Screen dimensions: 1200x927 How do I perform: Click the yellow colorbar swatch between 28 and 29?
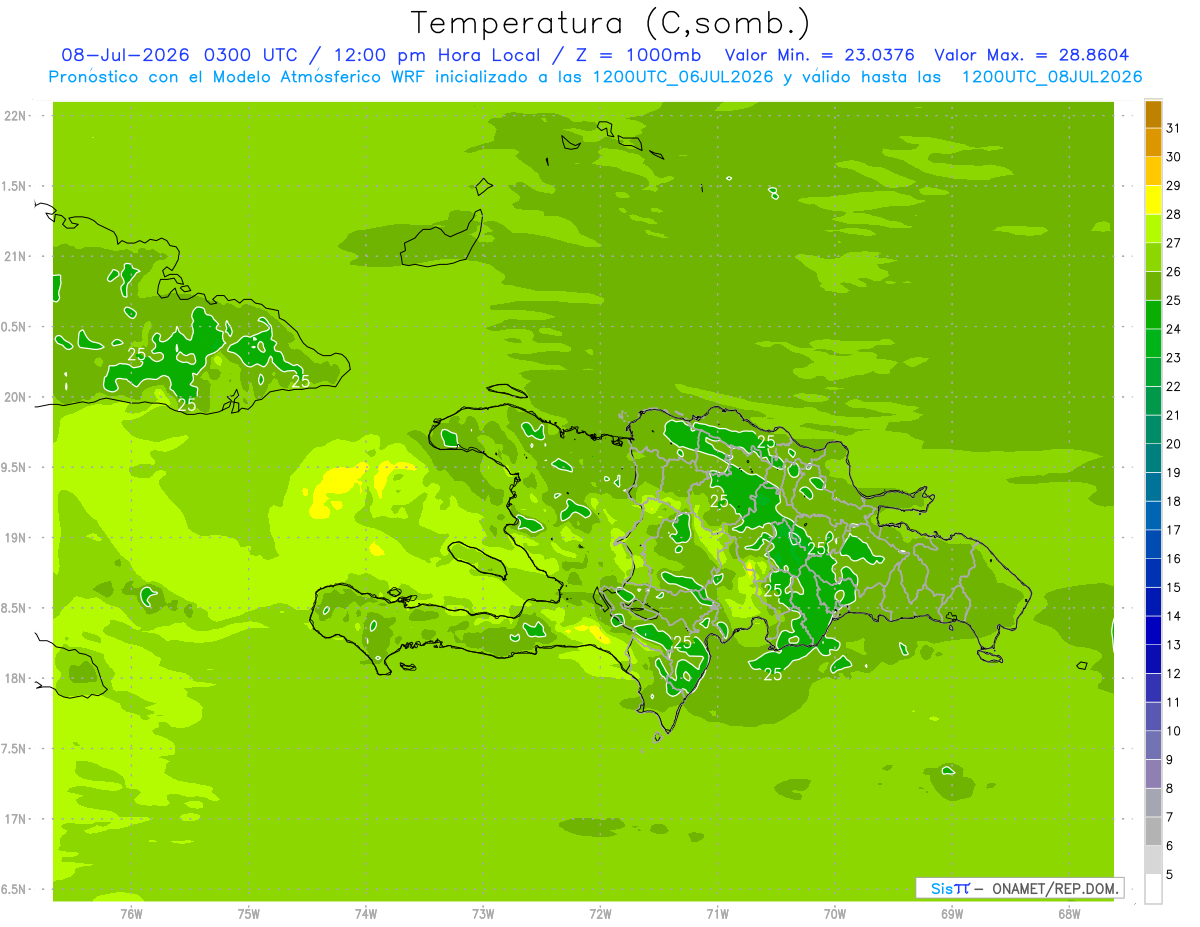[1153, 200]
